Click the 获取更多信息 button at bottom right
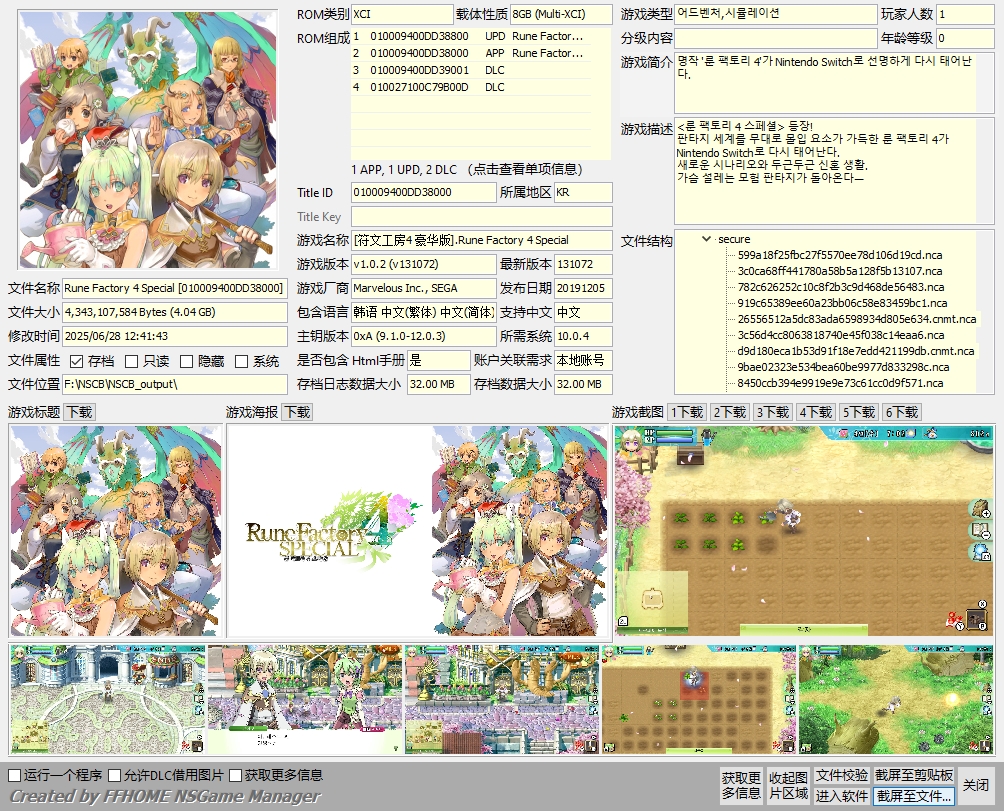1004x811 pixels. [741, 785]
